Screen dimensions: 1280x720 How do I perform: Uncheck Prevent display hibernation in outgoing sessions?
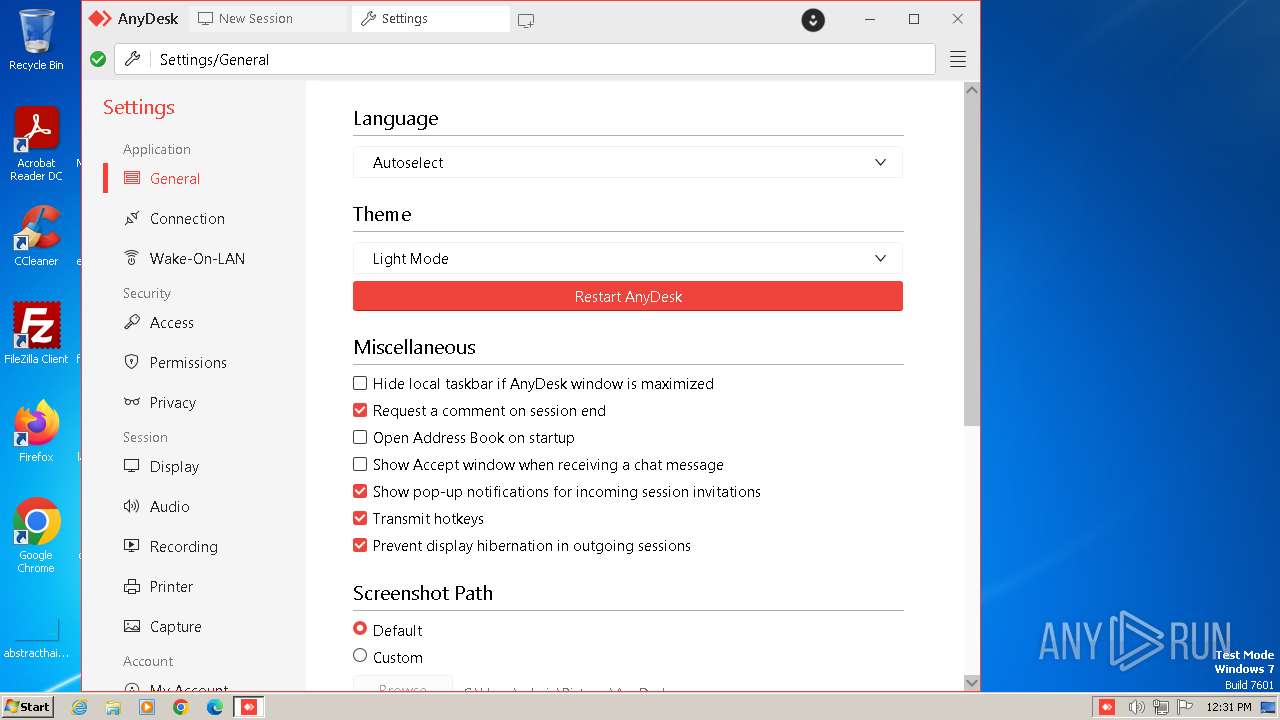[360, 545]
